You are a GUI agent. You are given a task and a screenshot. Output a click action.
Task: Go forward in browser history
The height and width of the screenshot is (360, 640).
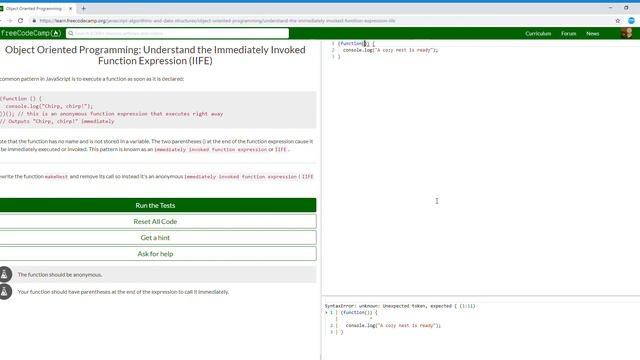[x=9, y=20]
